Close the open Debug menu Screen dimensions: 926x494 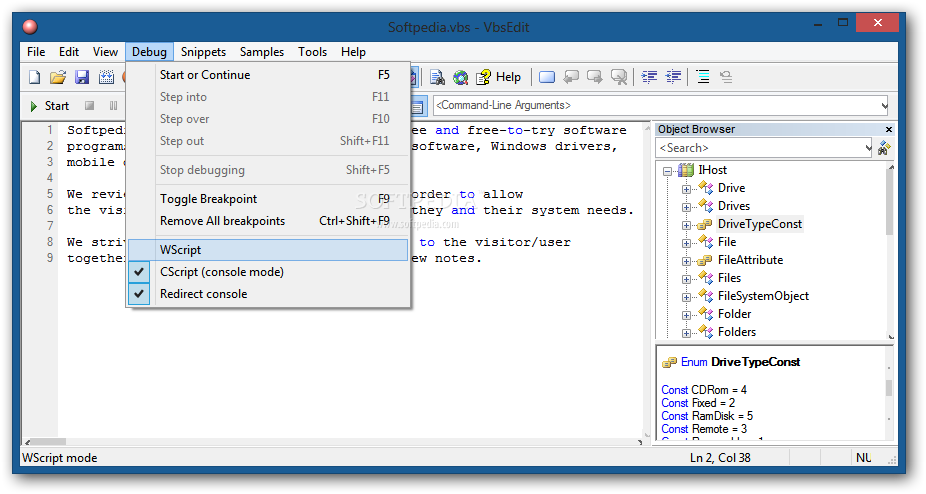tap(149, 52)
